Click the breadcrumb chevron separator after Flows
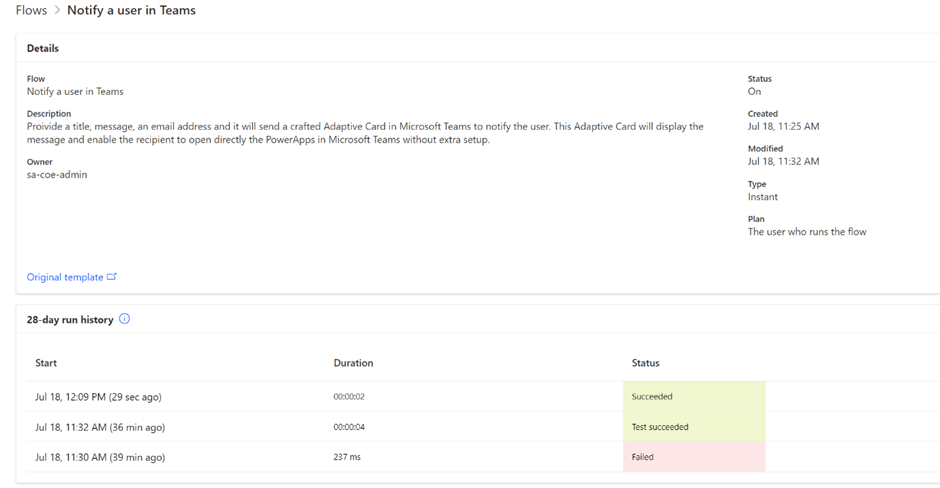940x488 pixels. point(57,11)
